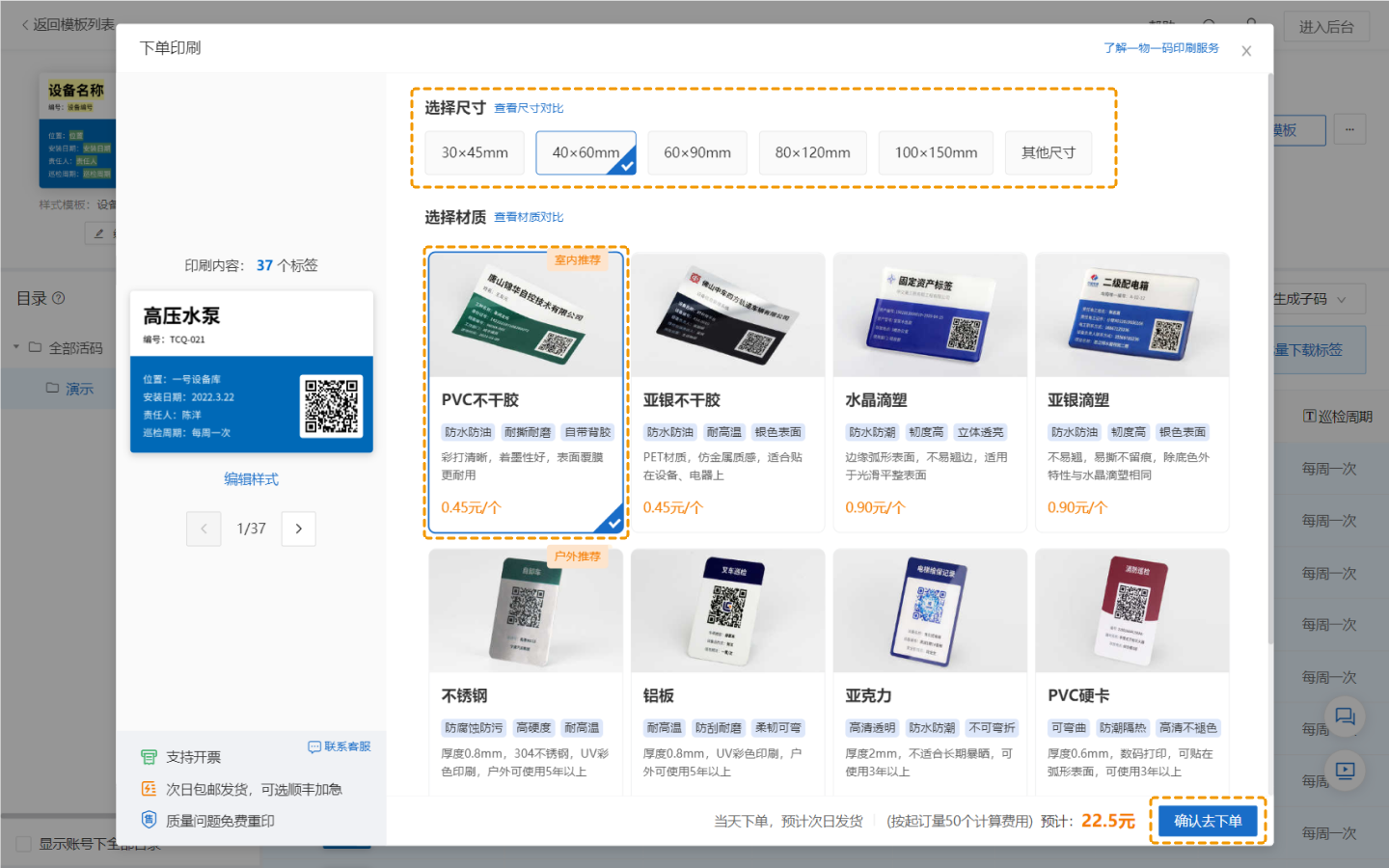
Task: Select the 40×60mm size
Action: pos(586,152)
